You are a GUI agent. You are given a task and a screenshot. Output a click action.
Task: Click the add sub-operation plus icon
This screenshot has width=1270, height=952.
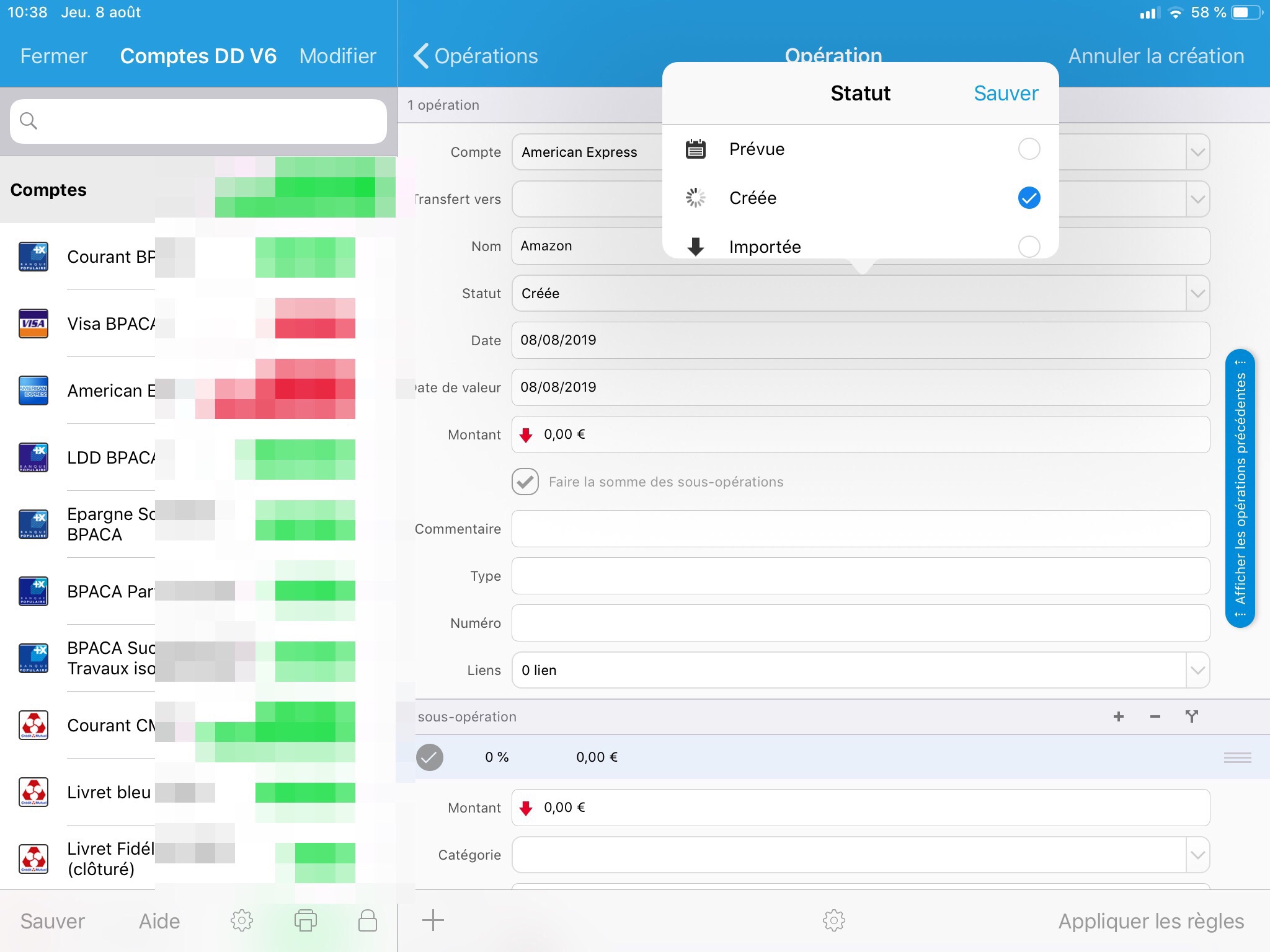[x=1118, y=716]
